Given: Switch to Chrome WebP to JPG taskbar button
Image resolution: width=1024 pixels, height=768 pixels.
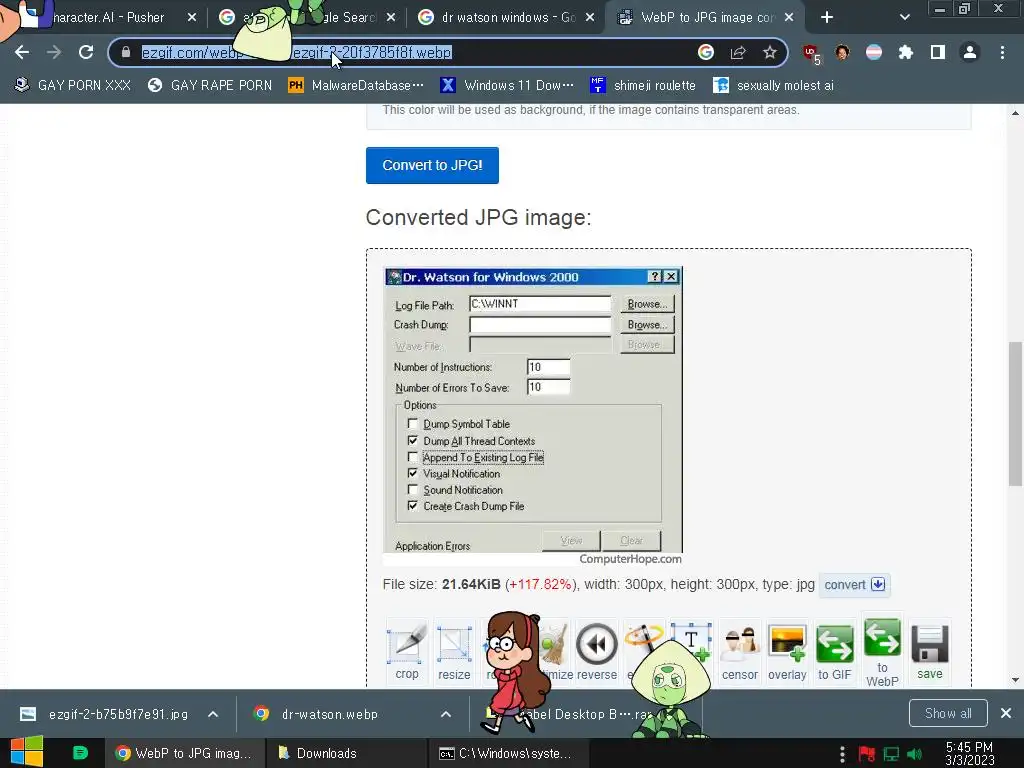Looking at the screenshot, I should (x=184, y=753).
